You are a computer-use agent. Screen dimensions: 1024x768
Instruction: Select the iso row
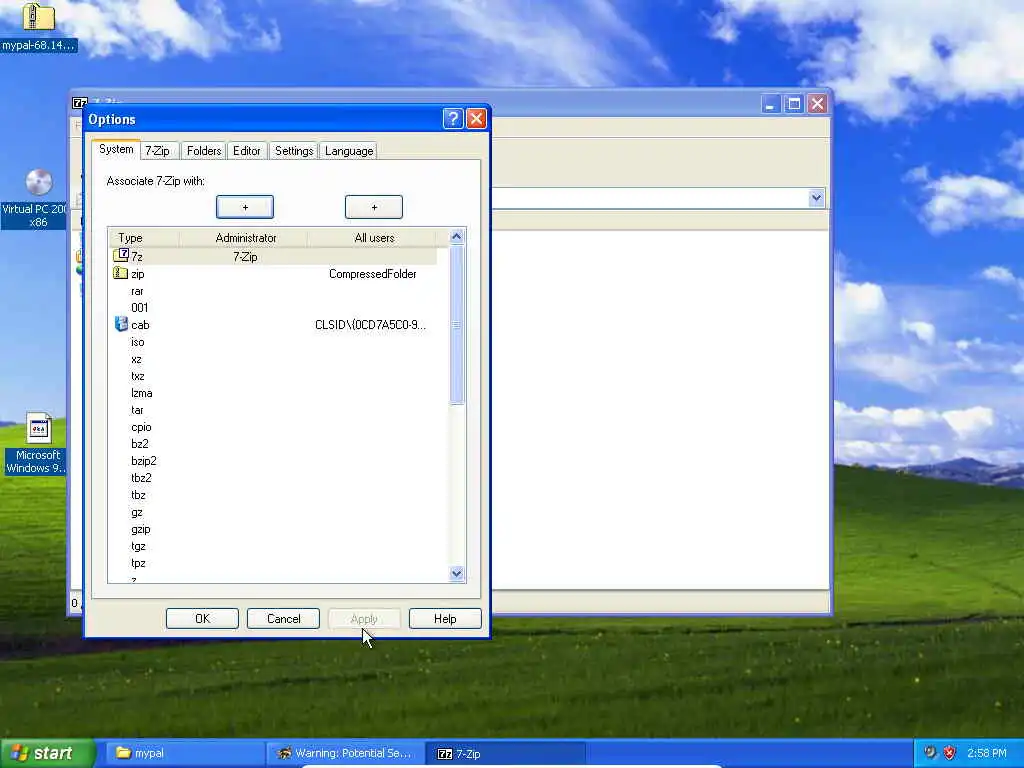tap(272, 342)
